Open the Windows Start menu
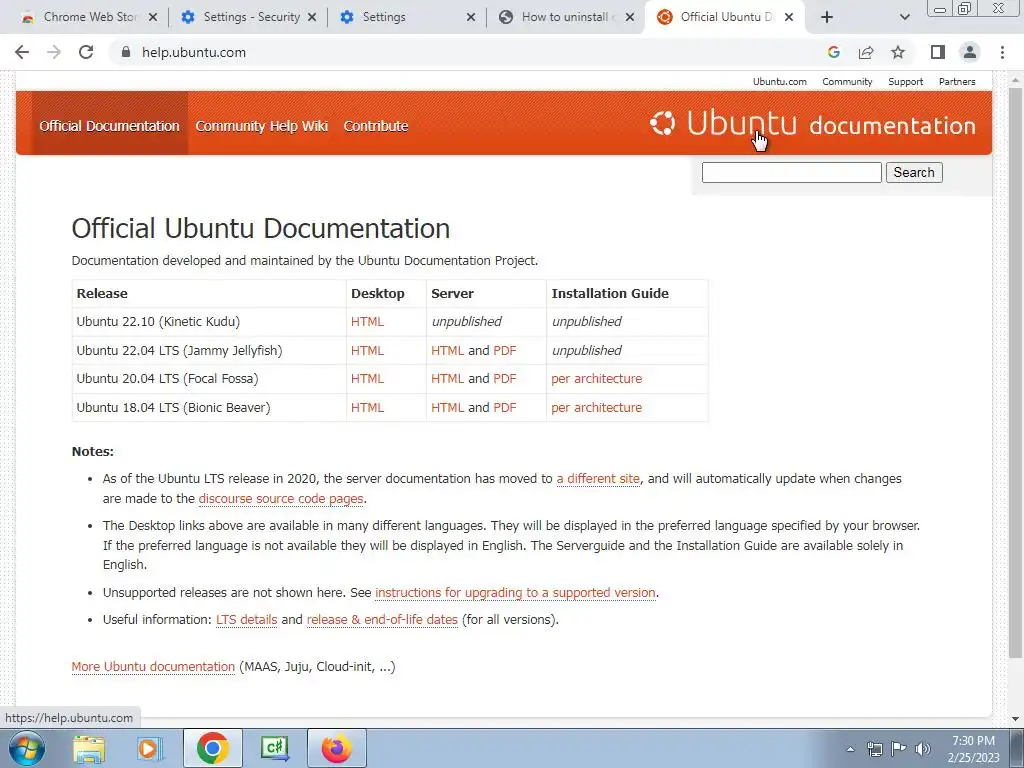1024x768 pixels. point(26,748)
